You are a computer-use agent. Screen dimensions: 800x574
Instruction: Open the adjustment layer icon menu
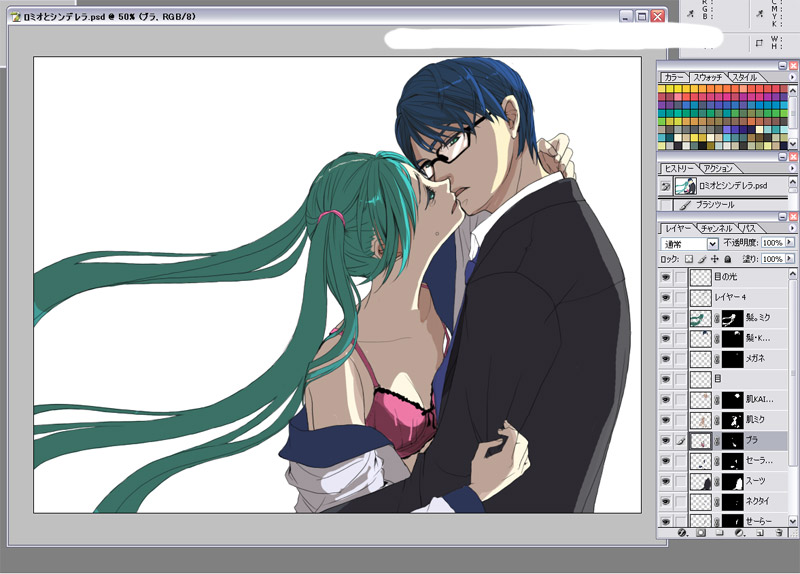pos(739,533)
